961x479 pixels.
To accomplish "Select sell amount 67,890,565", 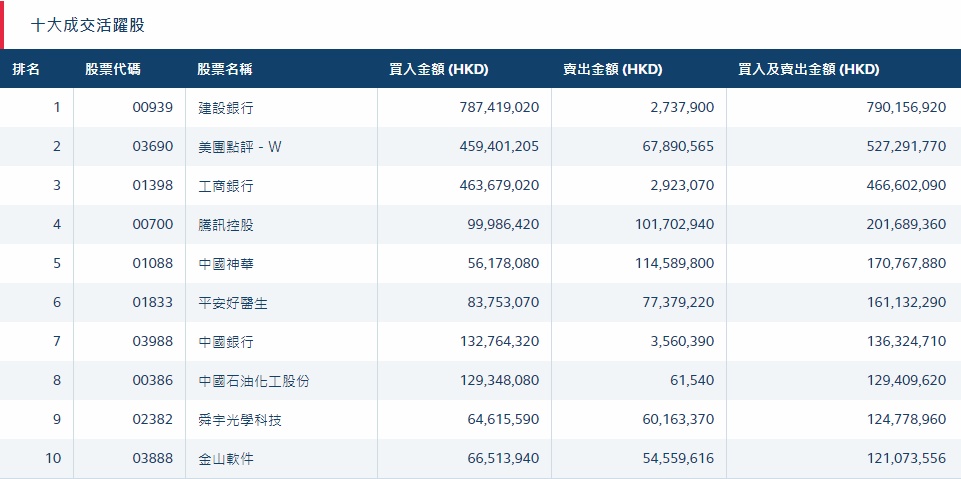I will coord(678,147).
